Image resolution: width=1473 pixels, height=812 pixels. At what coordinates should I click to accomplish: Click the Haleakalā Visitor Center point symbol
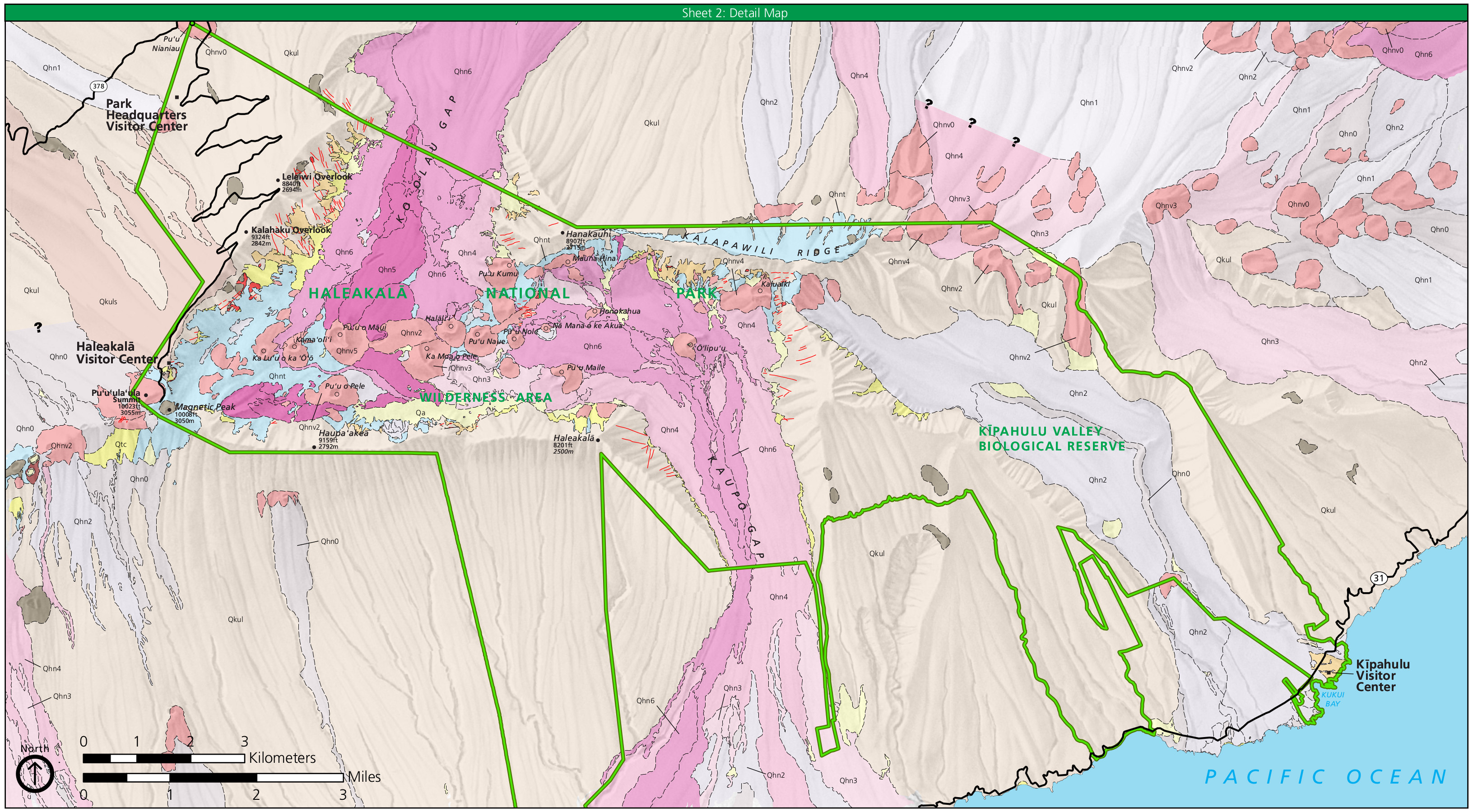point(169,362)
